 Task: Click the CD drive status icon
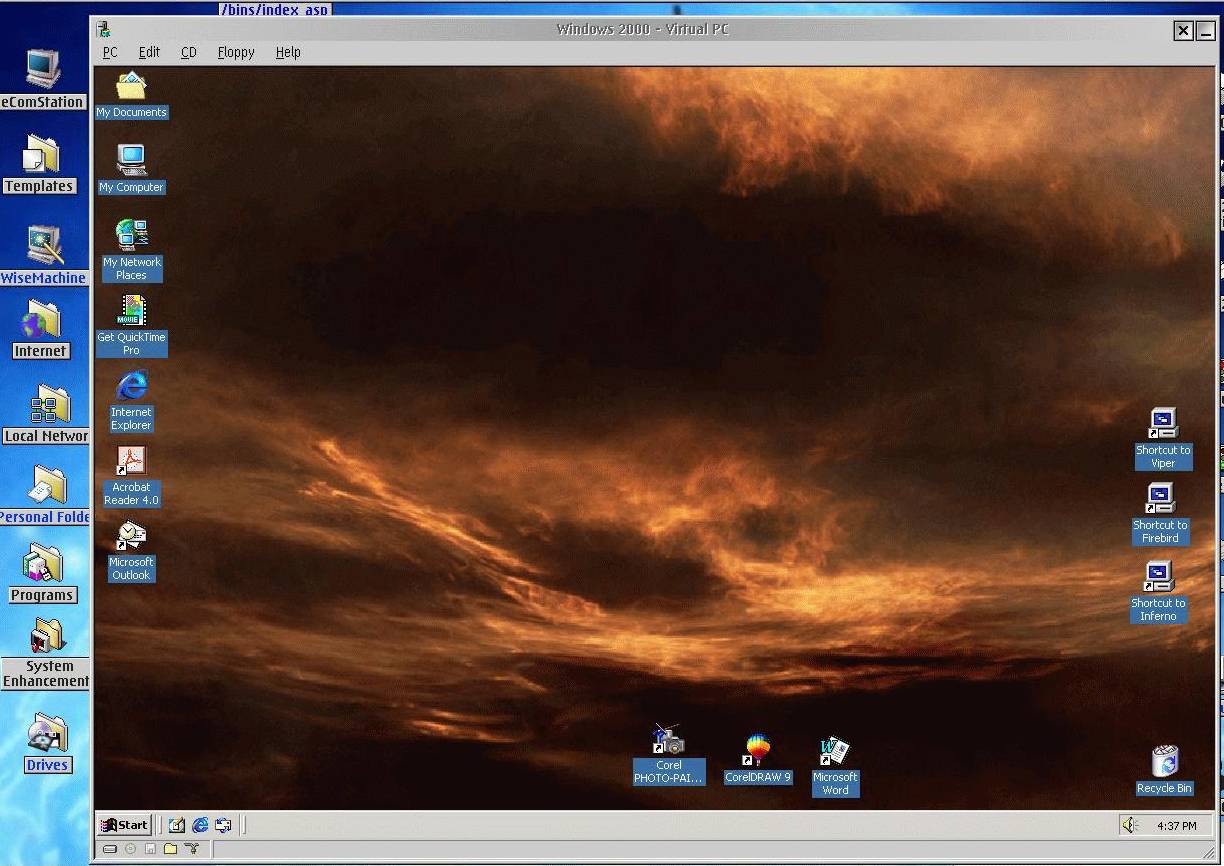130,849
